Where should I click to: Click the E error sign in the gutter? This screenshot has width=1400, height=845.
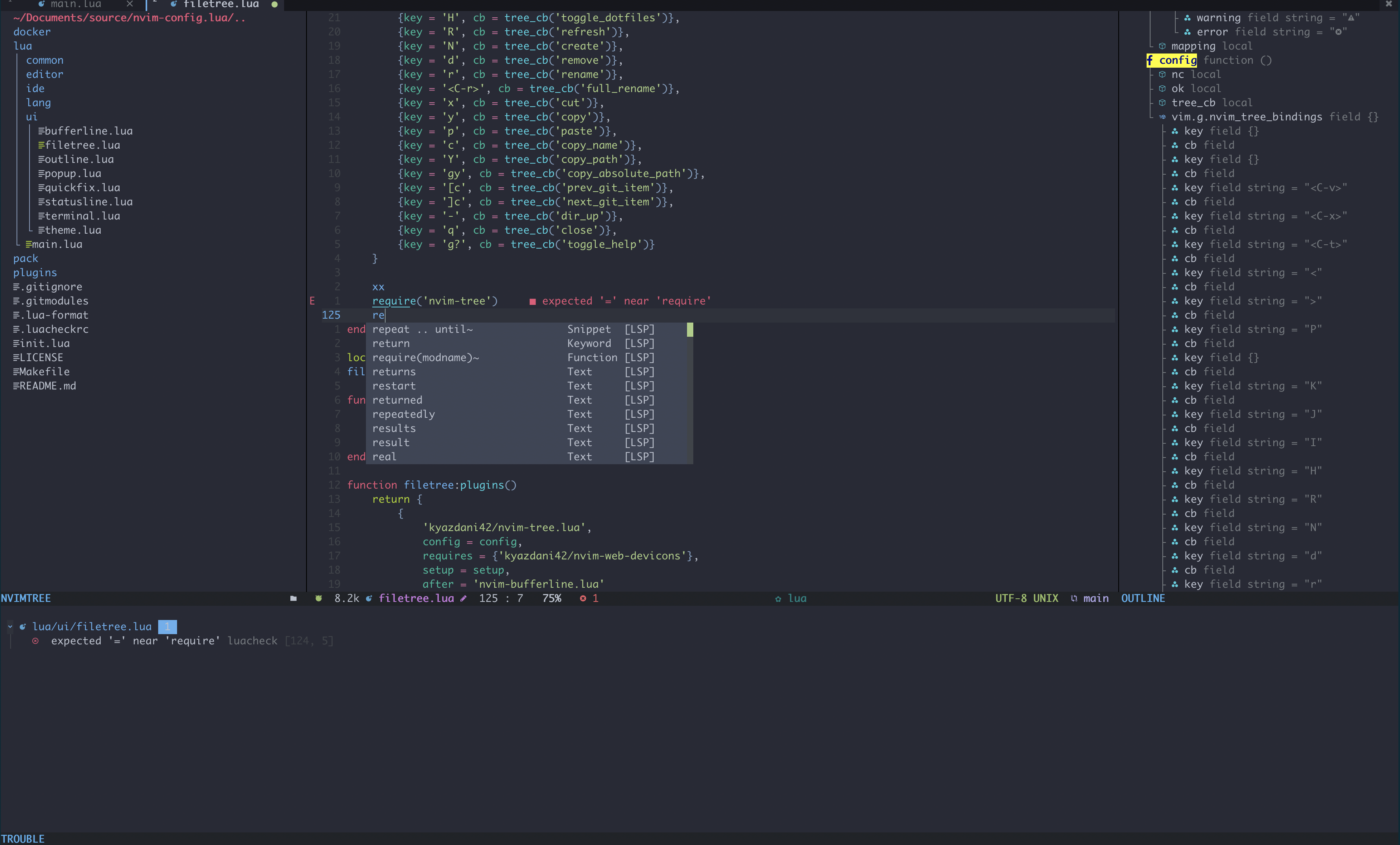[312, 301]
